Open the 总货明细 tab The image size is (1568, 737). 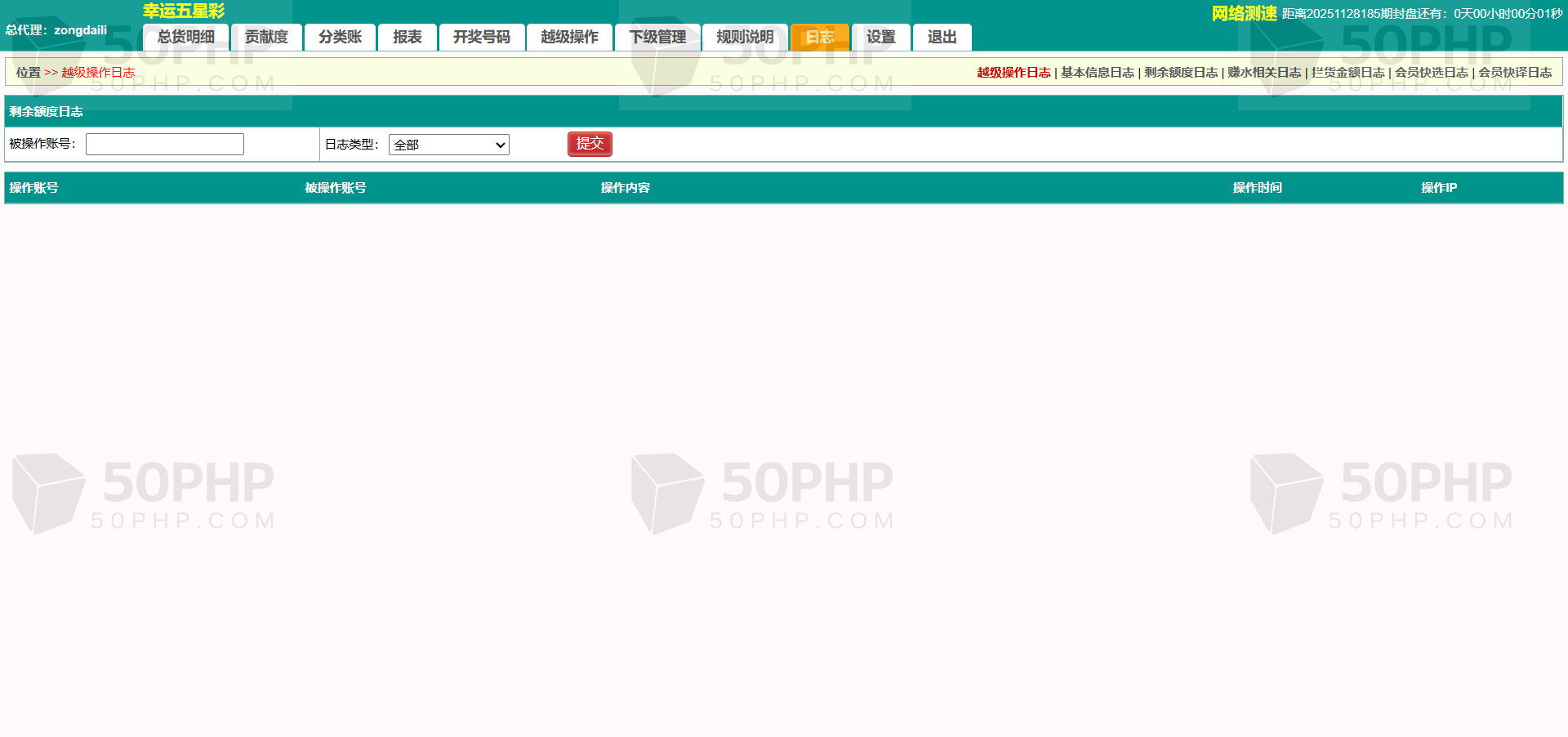[185, 38]
